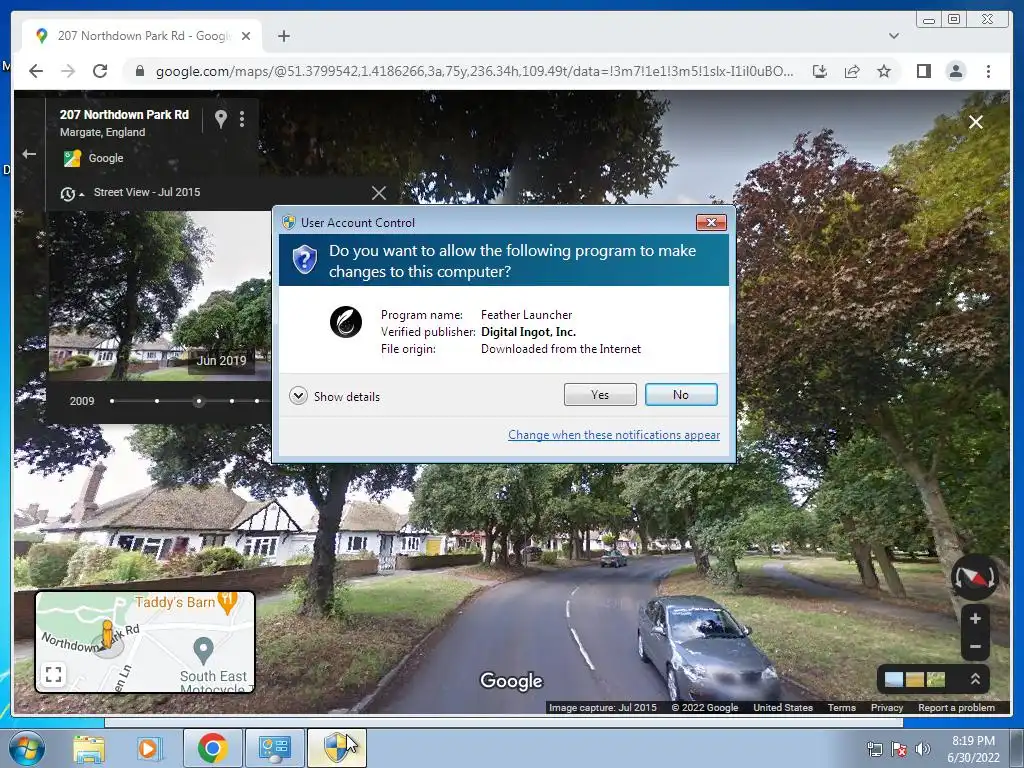Open Chrome three-dot menu
Image resolution: width=1024 pixels, height=768 pixels.
988,71
